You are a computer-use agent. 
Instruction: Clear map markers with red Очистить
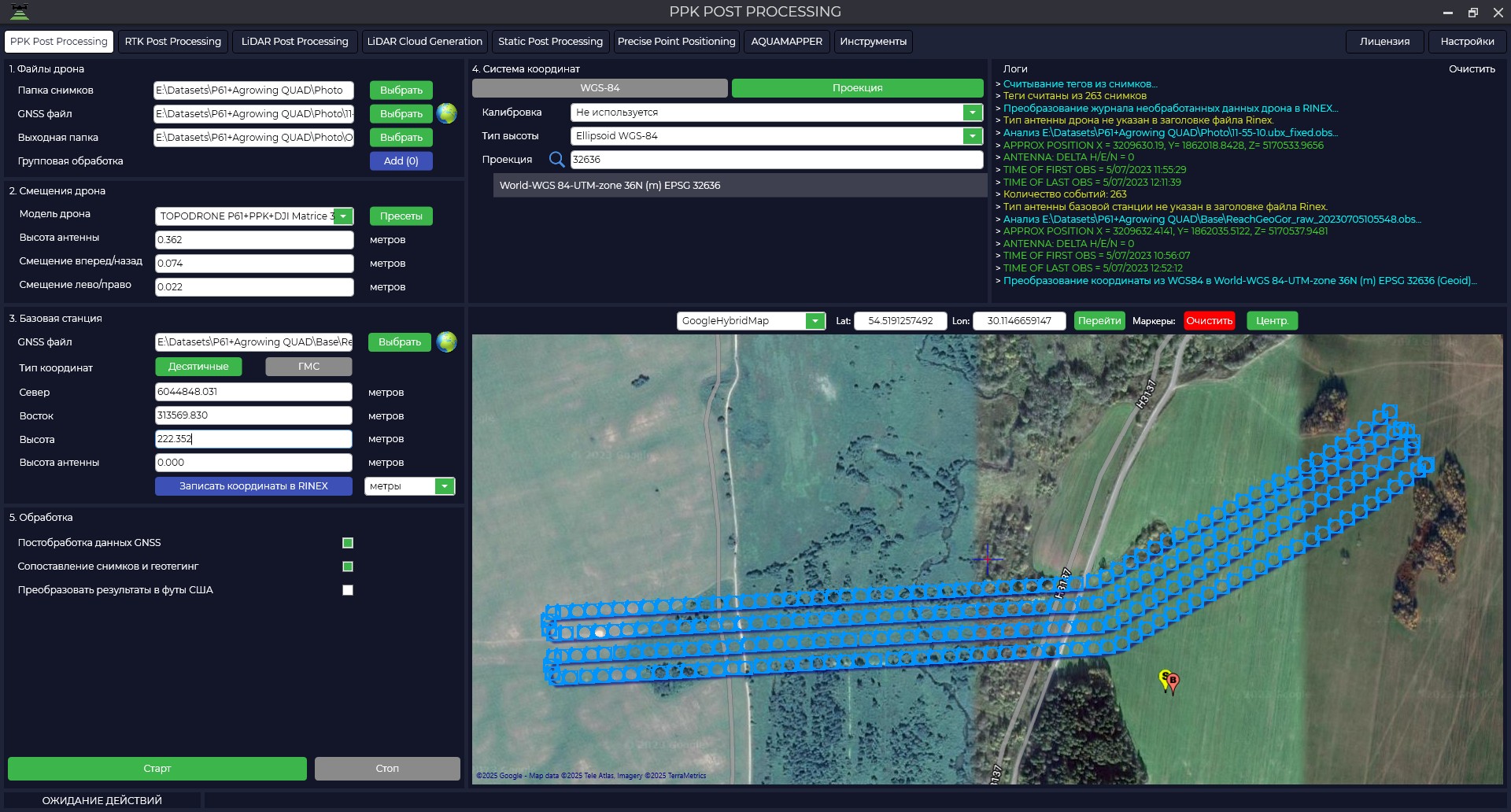(1210, 321)
